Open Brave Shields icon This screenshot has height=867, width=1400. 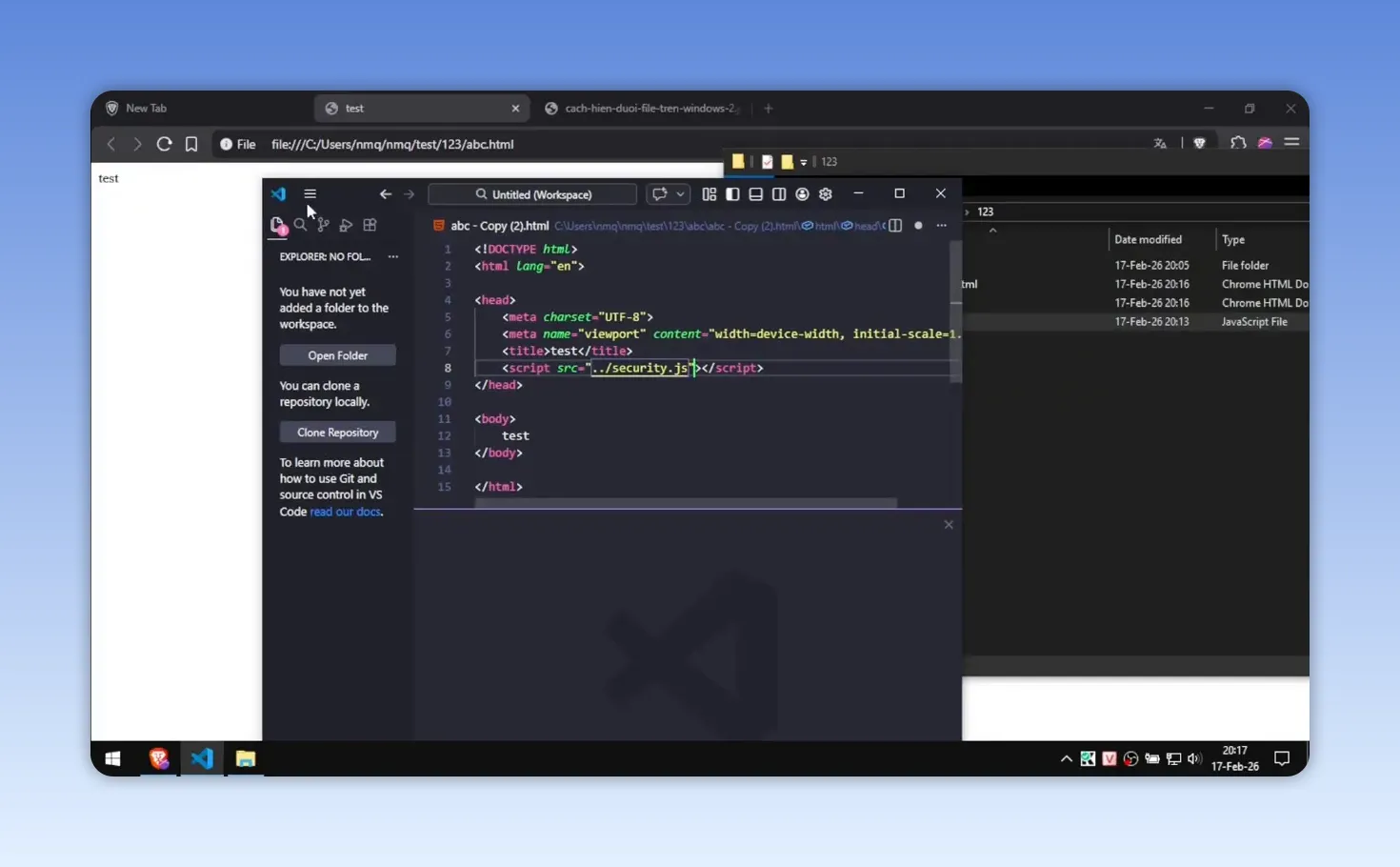coord(1200,143)
